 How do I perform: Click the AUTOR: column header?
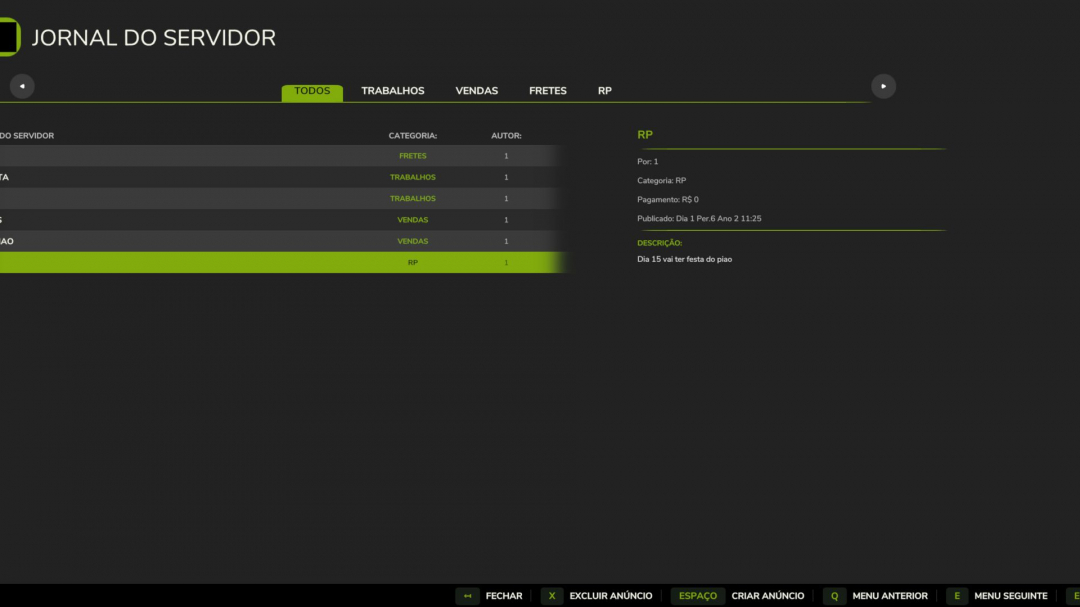point(506,136)
